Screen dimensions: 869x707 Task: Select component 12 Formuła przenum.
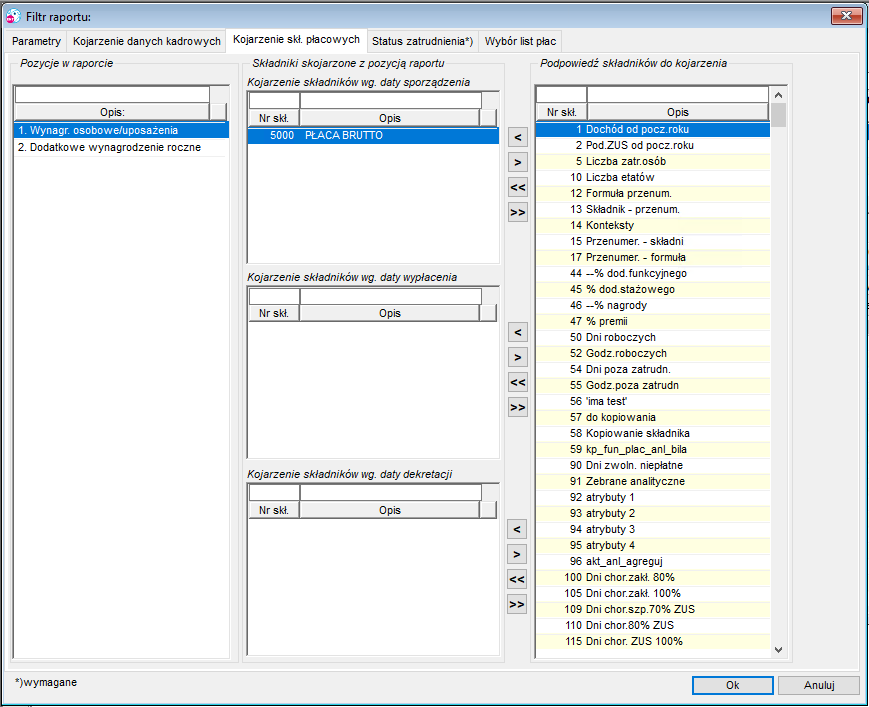(x=653, y=193)
